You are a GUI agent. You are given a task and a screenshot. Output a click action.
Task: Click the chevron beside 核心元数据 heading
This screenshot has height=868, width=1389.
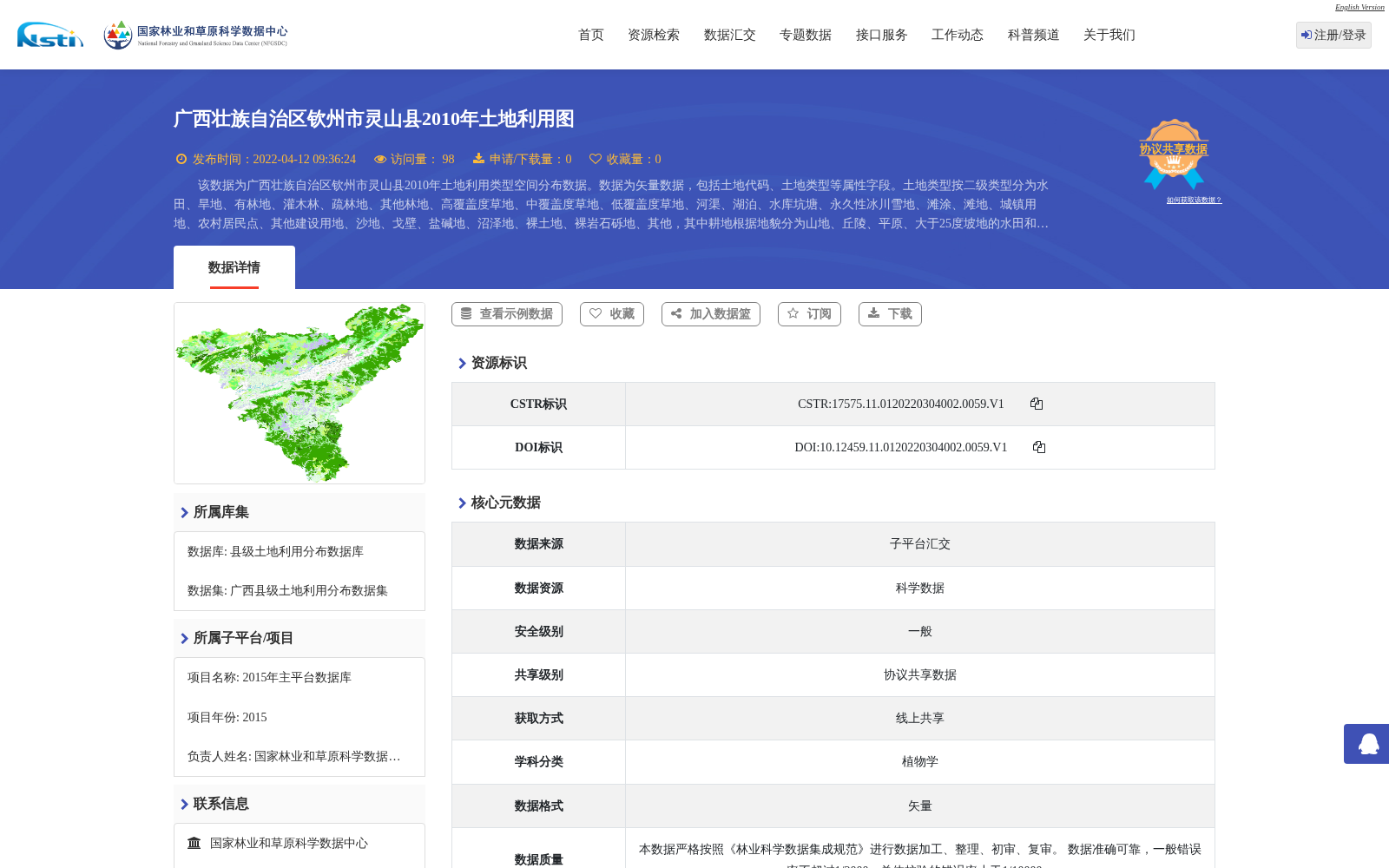pyautogui.click(x=462, y=503)
